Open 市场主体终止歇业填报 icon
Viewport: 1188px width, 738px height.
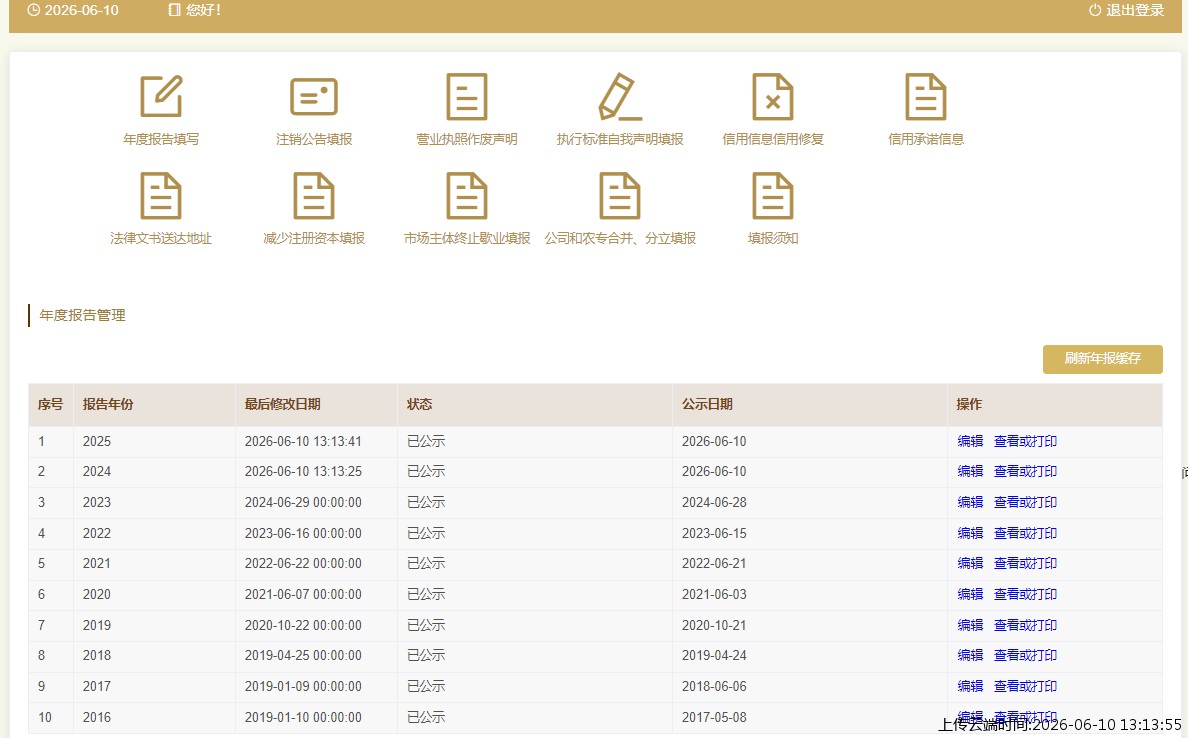[x=467, y=195]
